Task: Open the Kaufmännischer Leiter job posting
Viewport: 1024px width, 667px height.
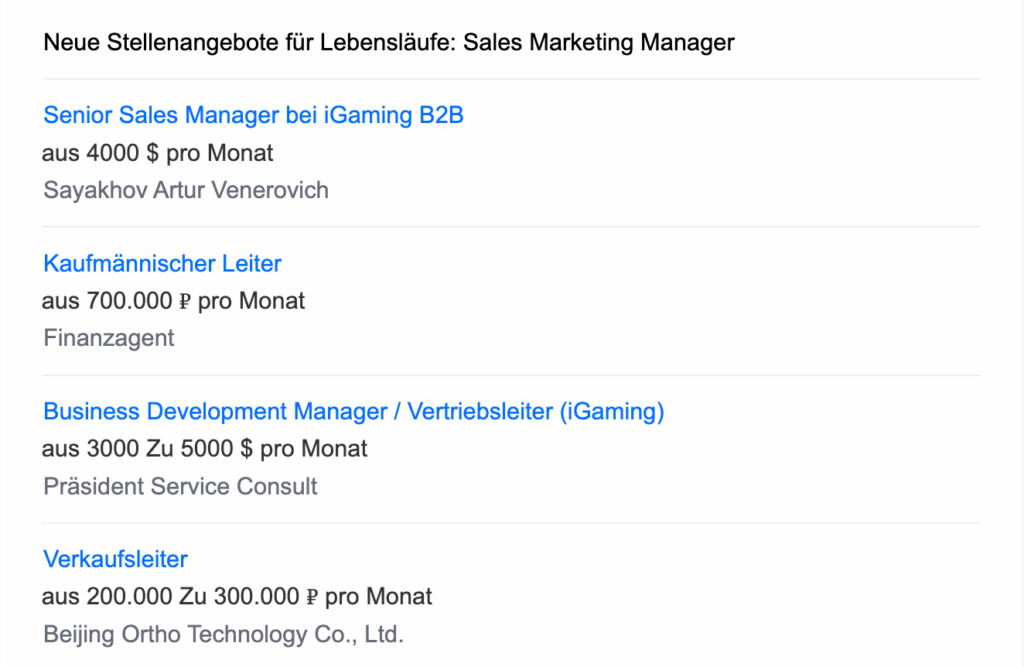Action: click(162, 263)
